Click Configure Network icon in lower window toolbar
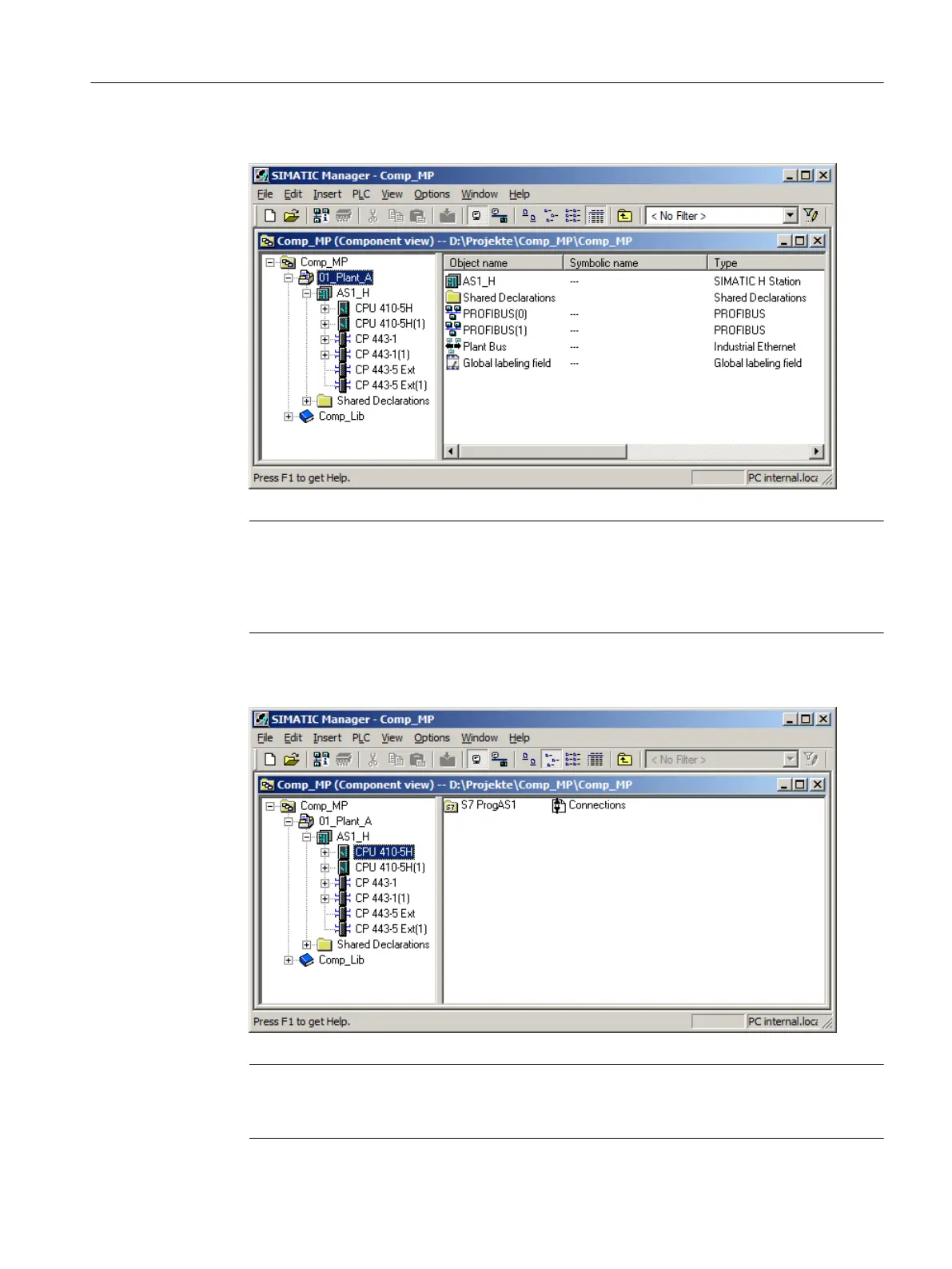Image resolution: width=952 pixels, height=1269 pixels. click(500, 760)
